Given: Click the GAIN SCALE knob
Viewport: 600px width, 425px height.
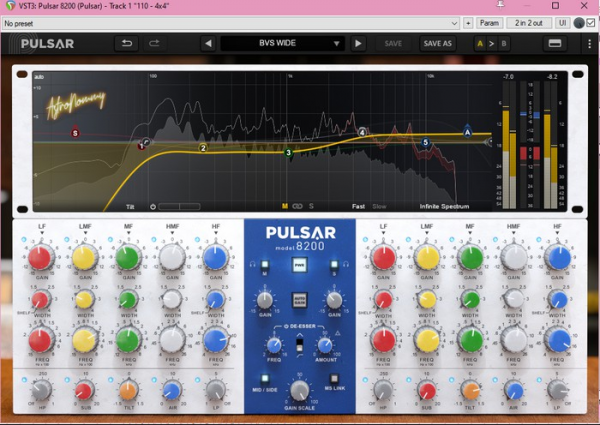Looking at the screenshot, I should point(299,390).
